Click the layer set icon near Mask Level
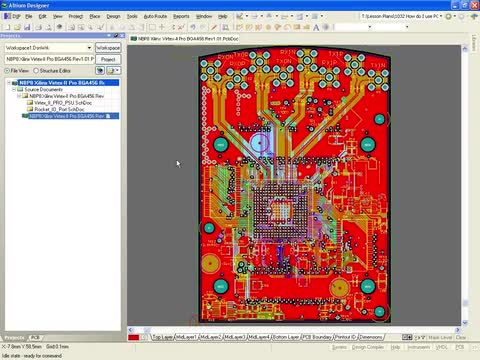This screenshot has width=480, height=360. [x=407, y=337]
